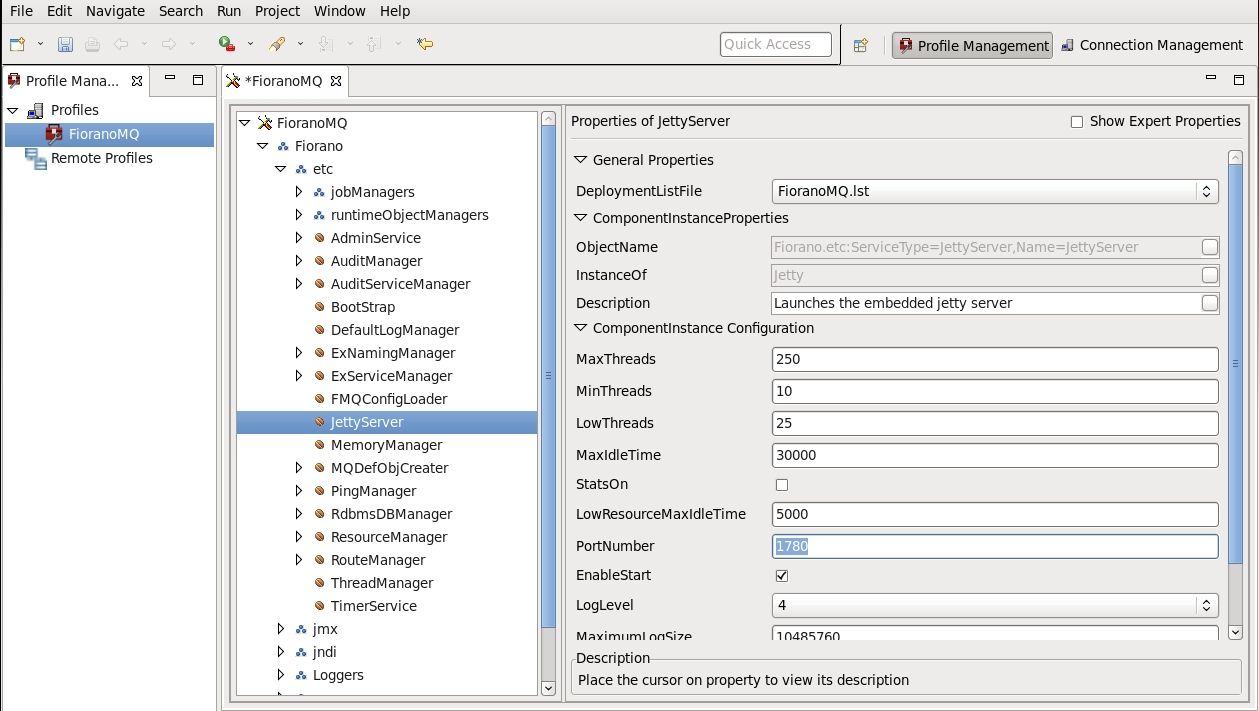
Task: Open the Navigate menu
Action: (x=115, y=11)
